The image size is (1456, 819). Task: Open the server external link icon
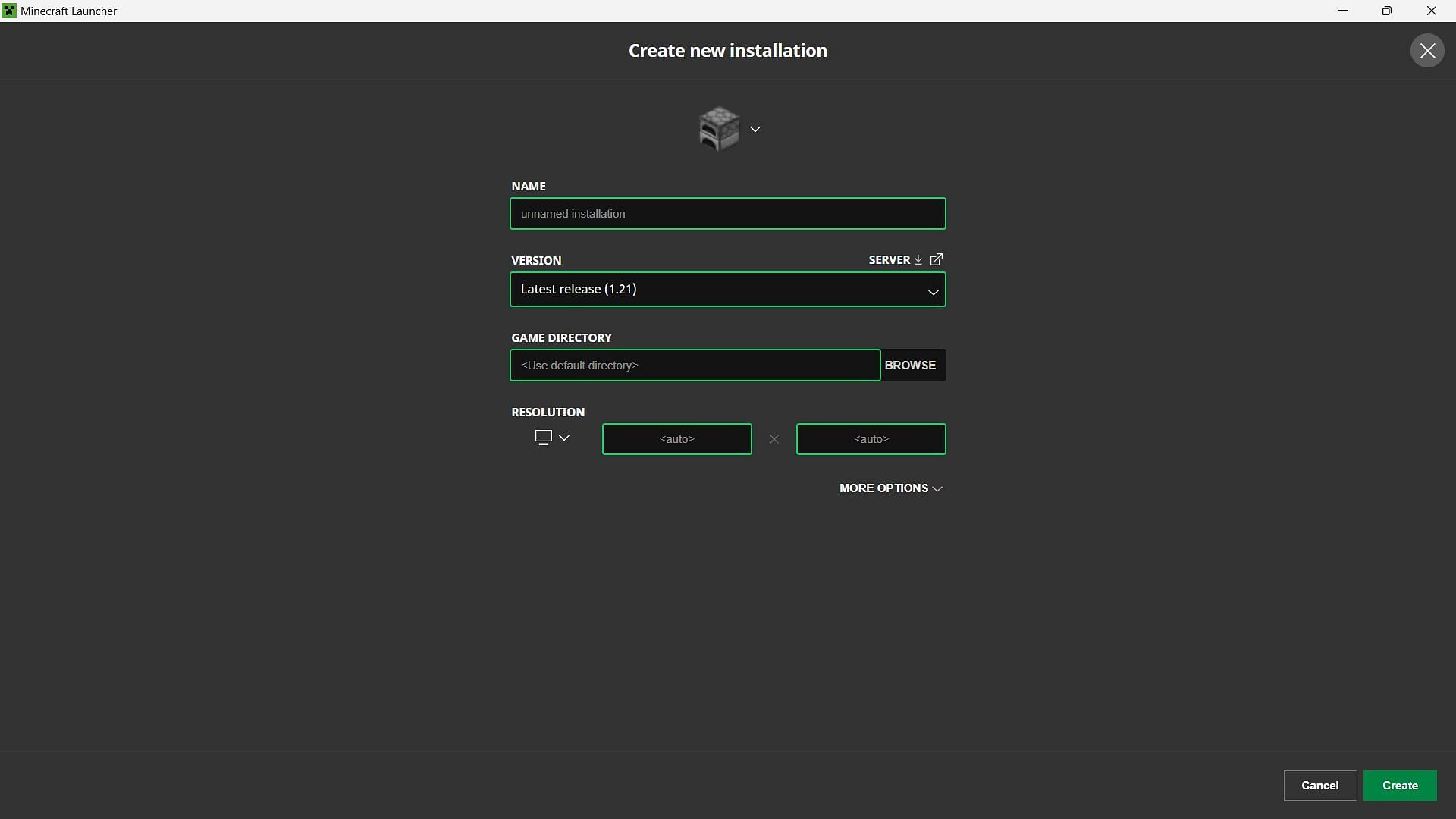pyautogui.click(x=937, y=259)
